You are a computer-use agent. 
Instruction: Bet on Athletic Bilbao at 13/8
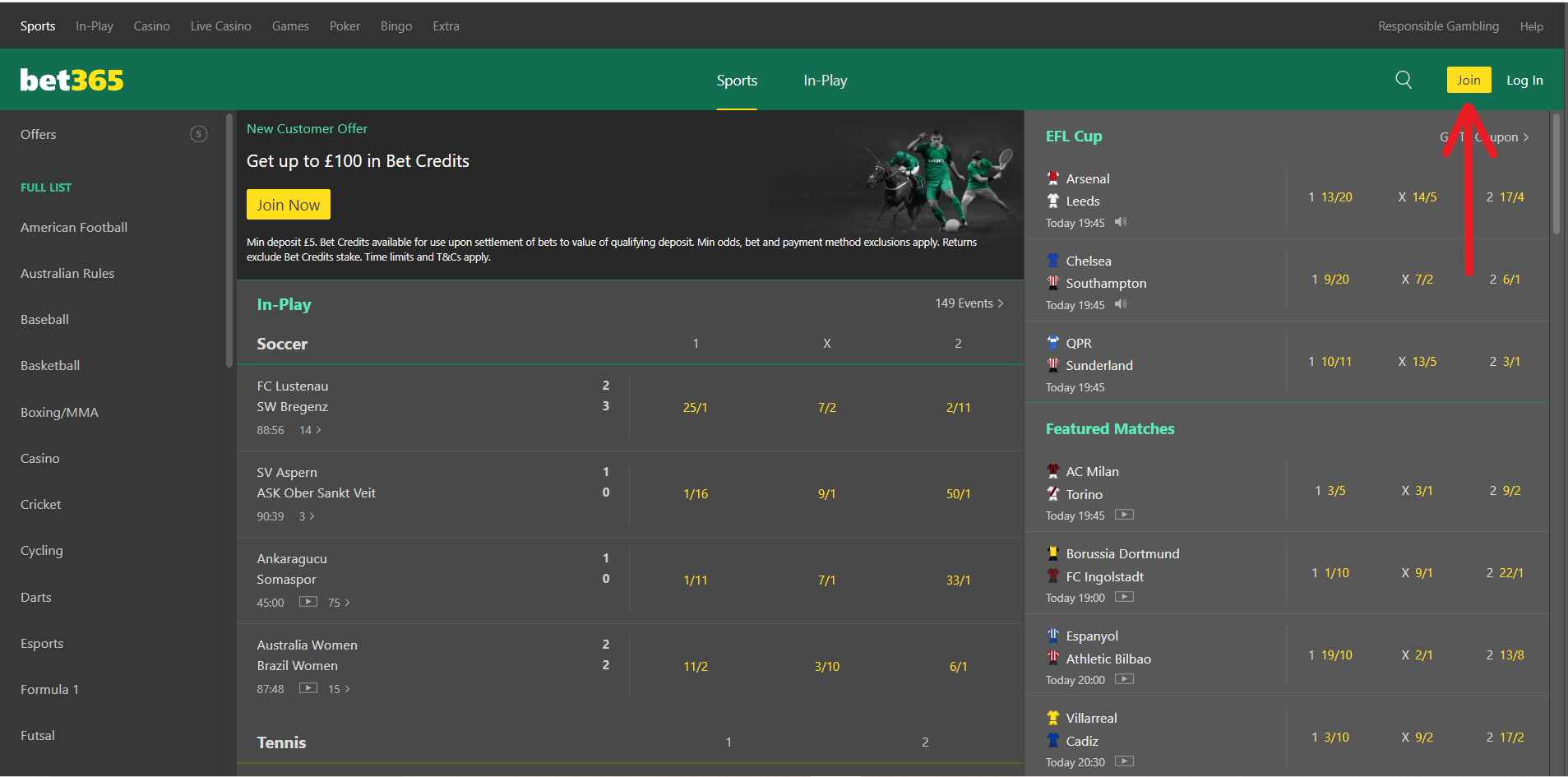(x=1505, y=655)
